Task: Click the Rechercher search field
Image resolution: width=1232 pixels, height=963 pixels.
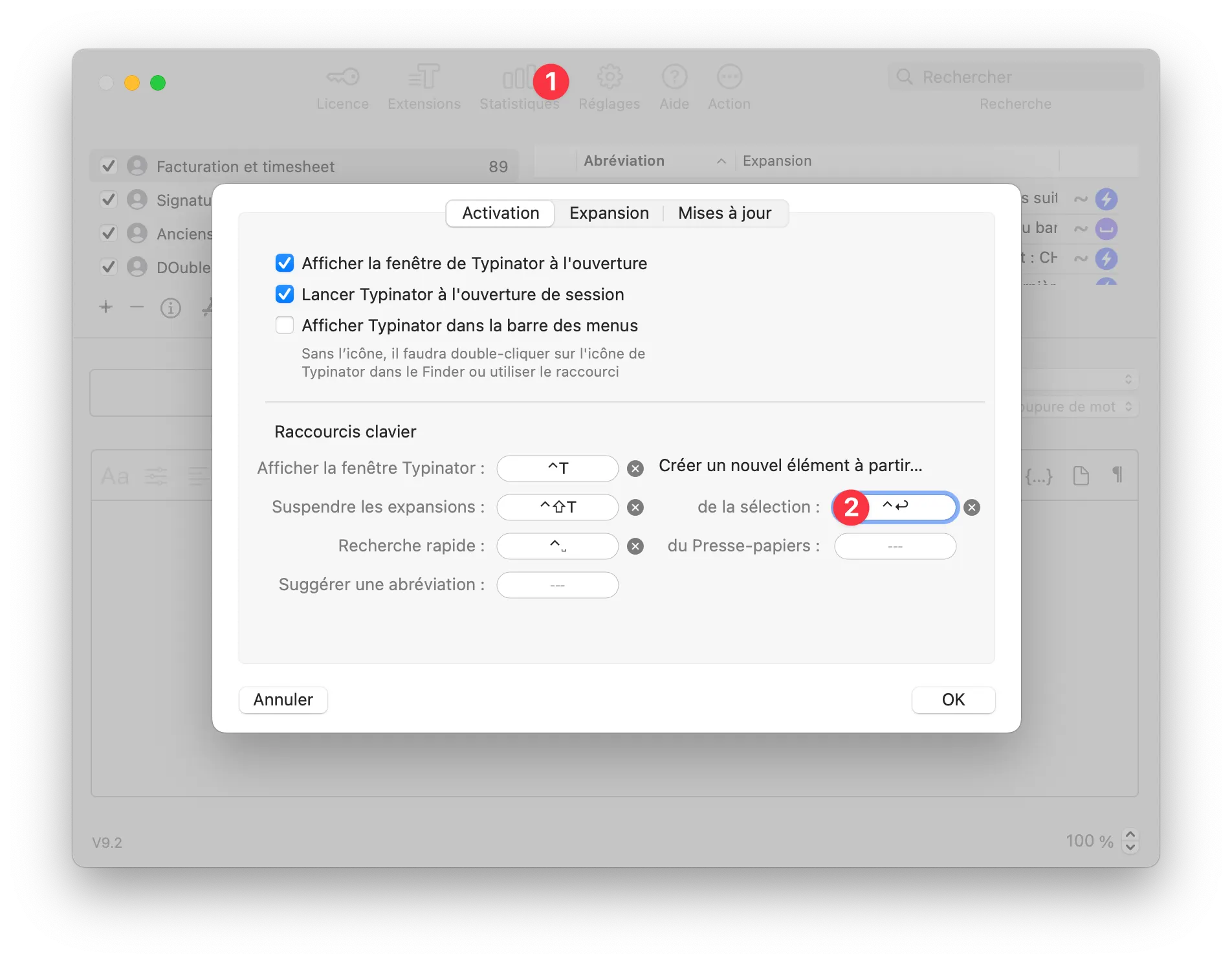Action: click(x=1015, y=77)
